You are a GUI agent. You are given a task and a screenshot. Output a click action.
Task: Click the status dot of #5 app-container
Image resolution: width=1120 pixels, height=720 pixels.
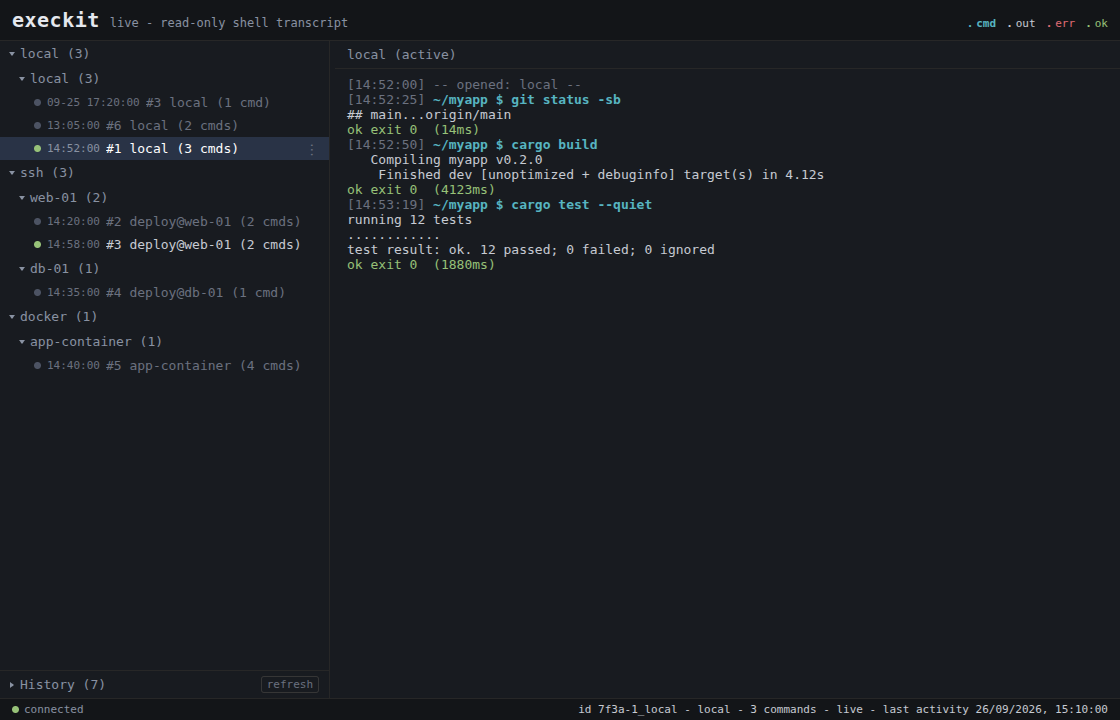38,365
